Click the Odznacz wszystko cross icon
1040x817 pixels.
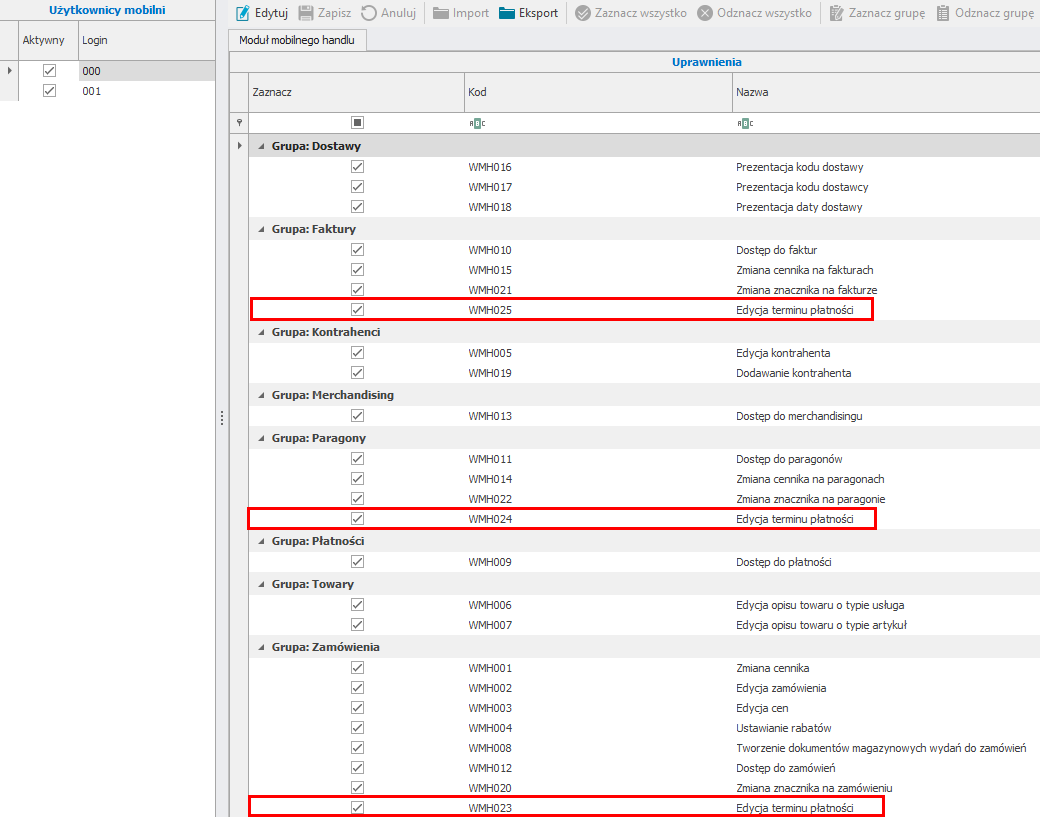[x=705, y=13]
